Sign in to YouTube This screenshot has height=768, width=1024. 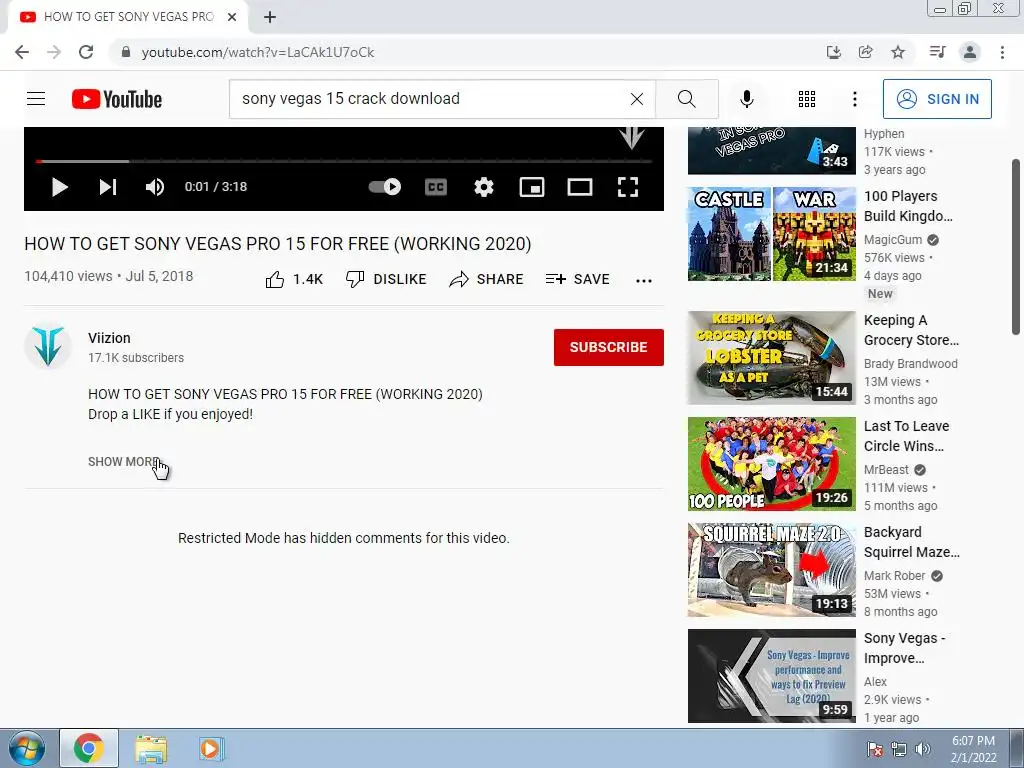pyautogui.click(x=937, y=99)
